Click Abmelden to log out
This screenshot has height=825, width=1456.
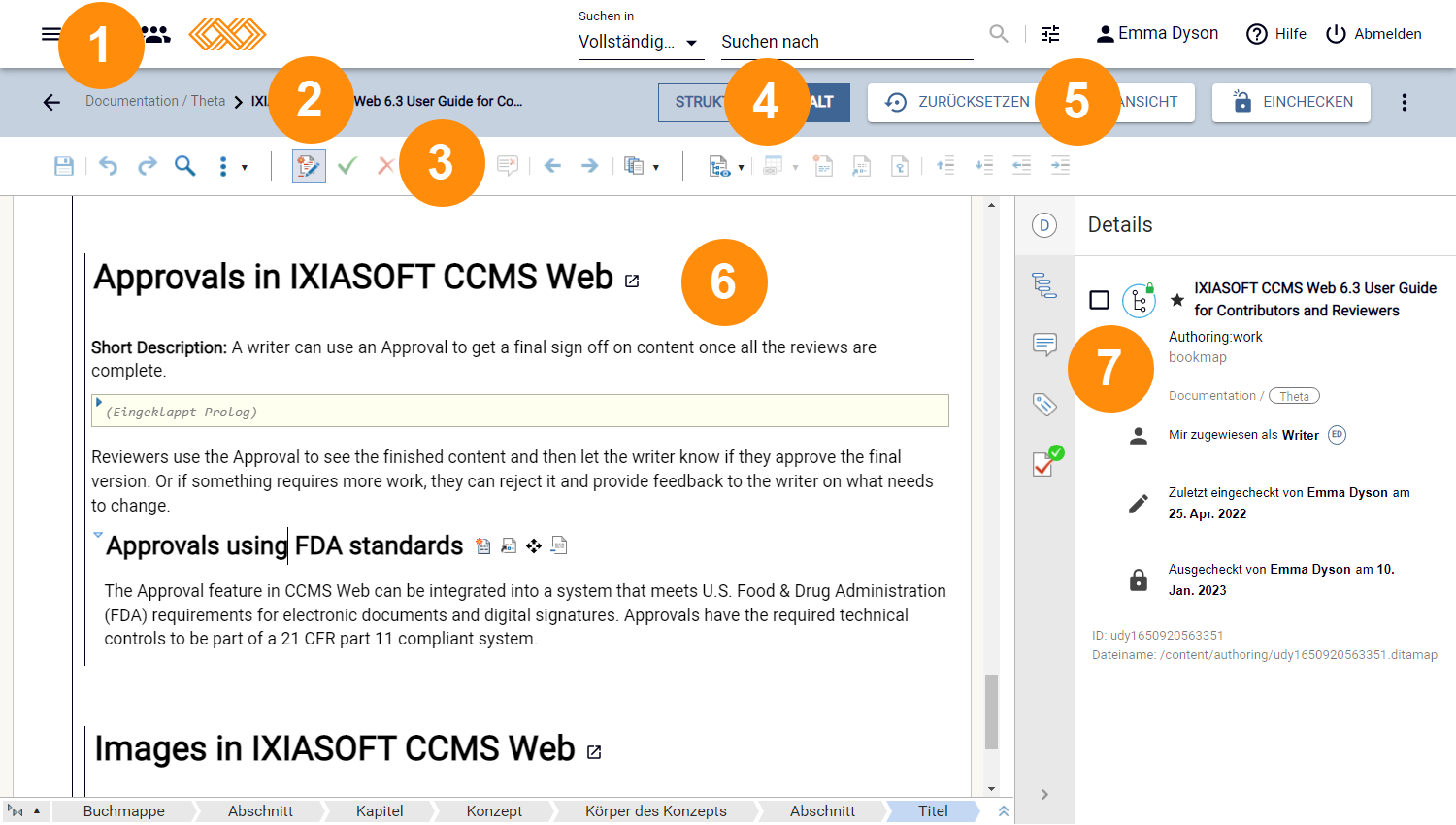(x=1373, y=34)
